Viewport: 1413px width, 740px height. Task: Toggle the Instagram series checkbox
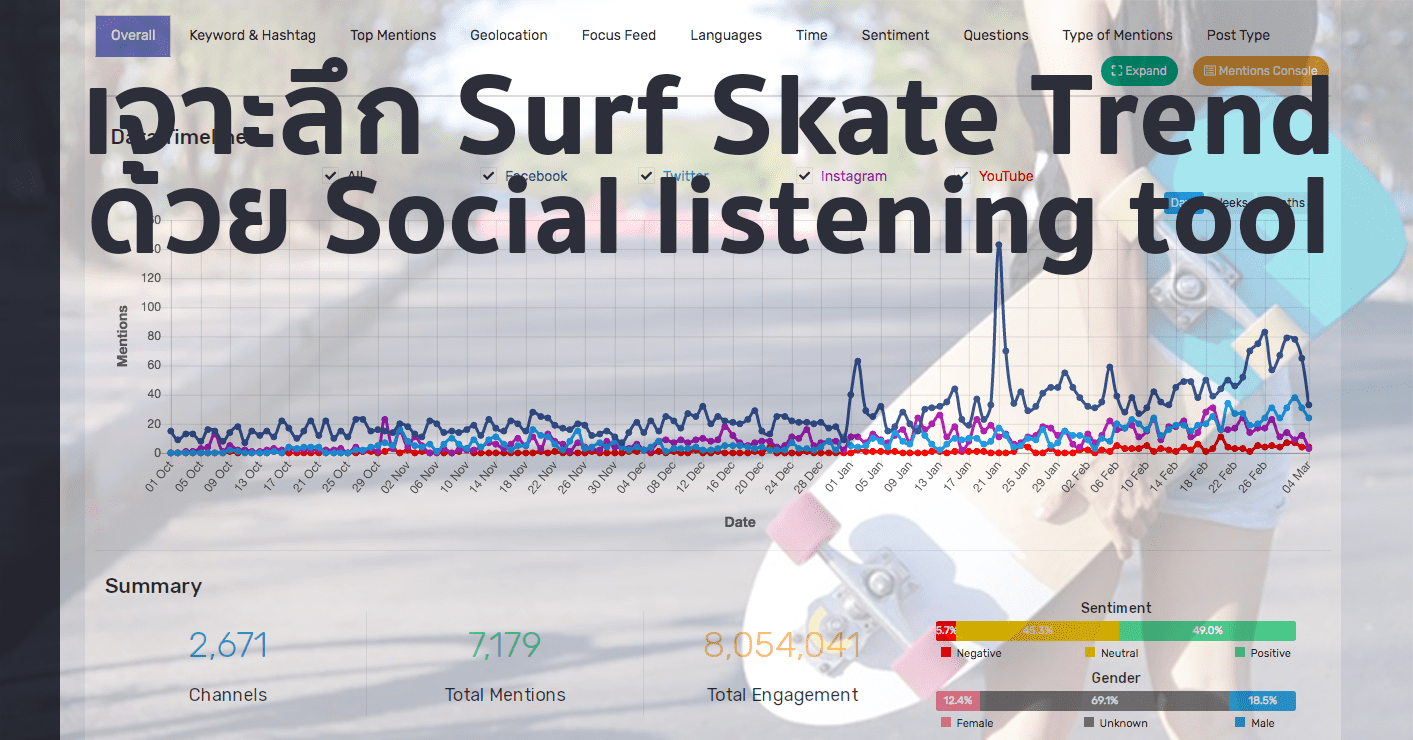point(805,176)
